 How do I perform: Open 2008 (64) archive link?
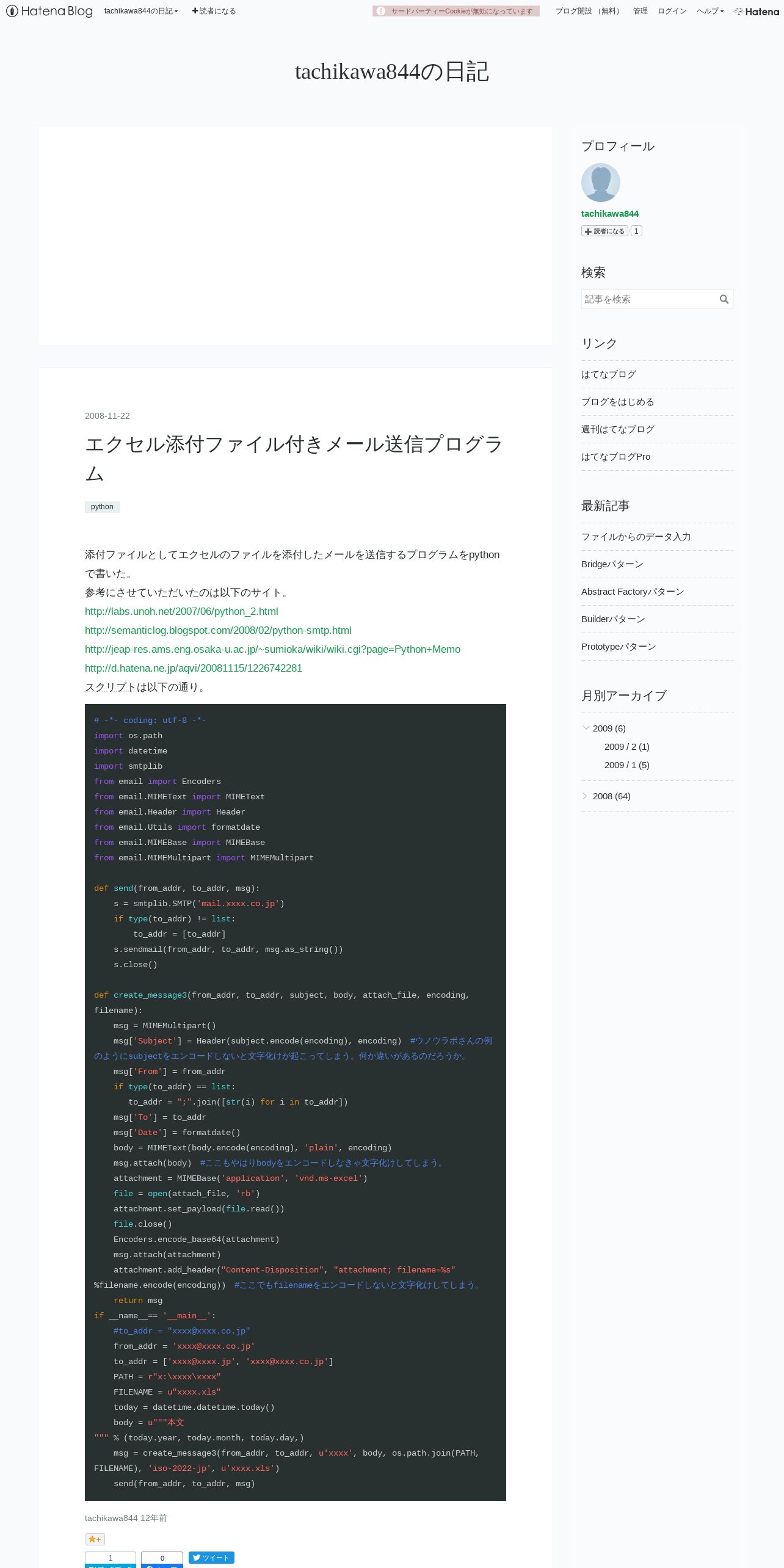pyautogui.click(x=612, y=796)
